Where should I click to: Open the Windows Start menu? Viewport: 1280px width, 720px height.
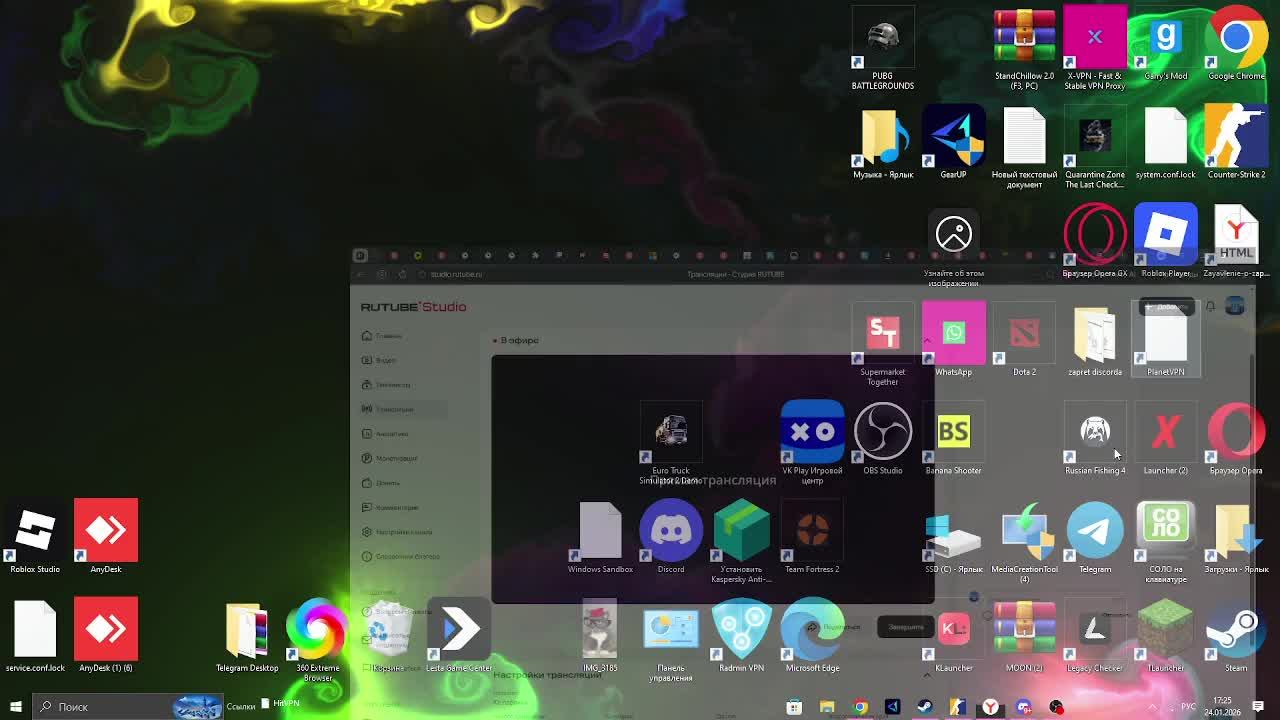pyautogui.click(x=16, y=707)
